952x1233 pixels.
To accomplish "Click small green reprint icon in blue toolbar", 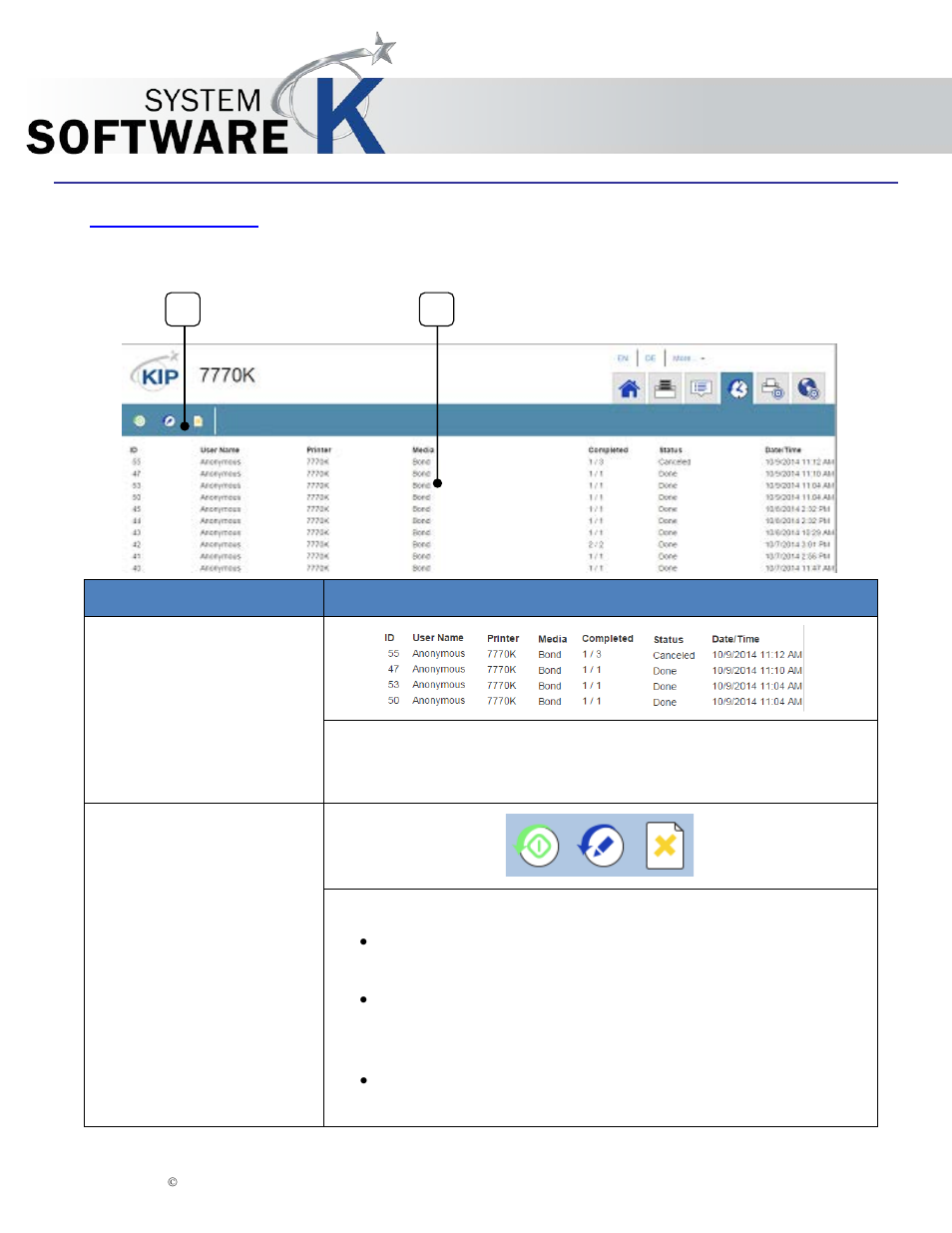I will point(140,421).
